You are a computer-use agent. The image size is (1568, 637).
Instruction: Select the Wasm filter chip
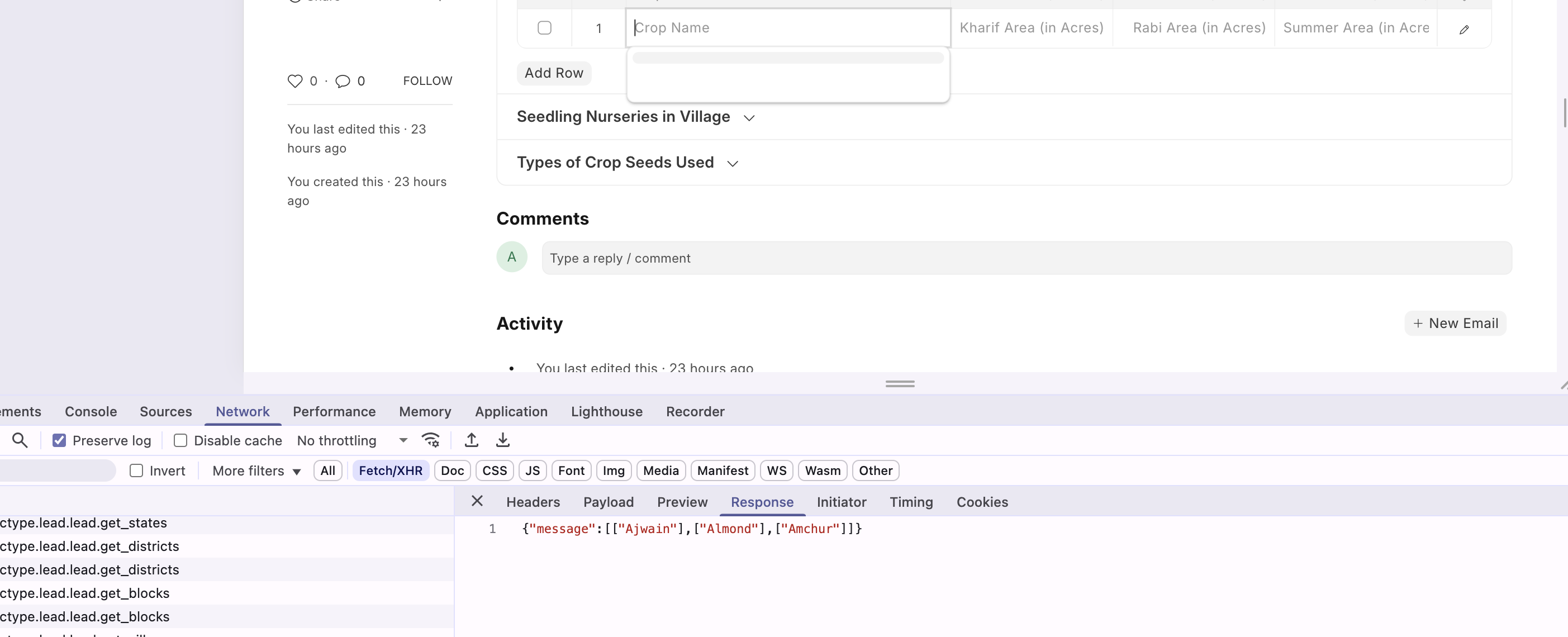point(823,470)
